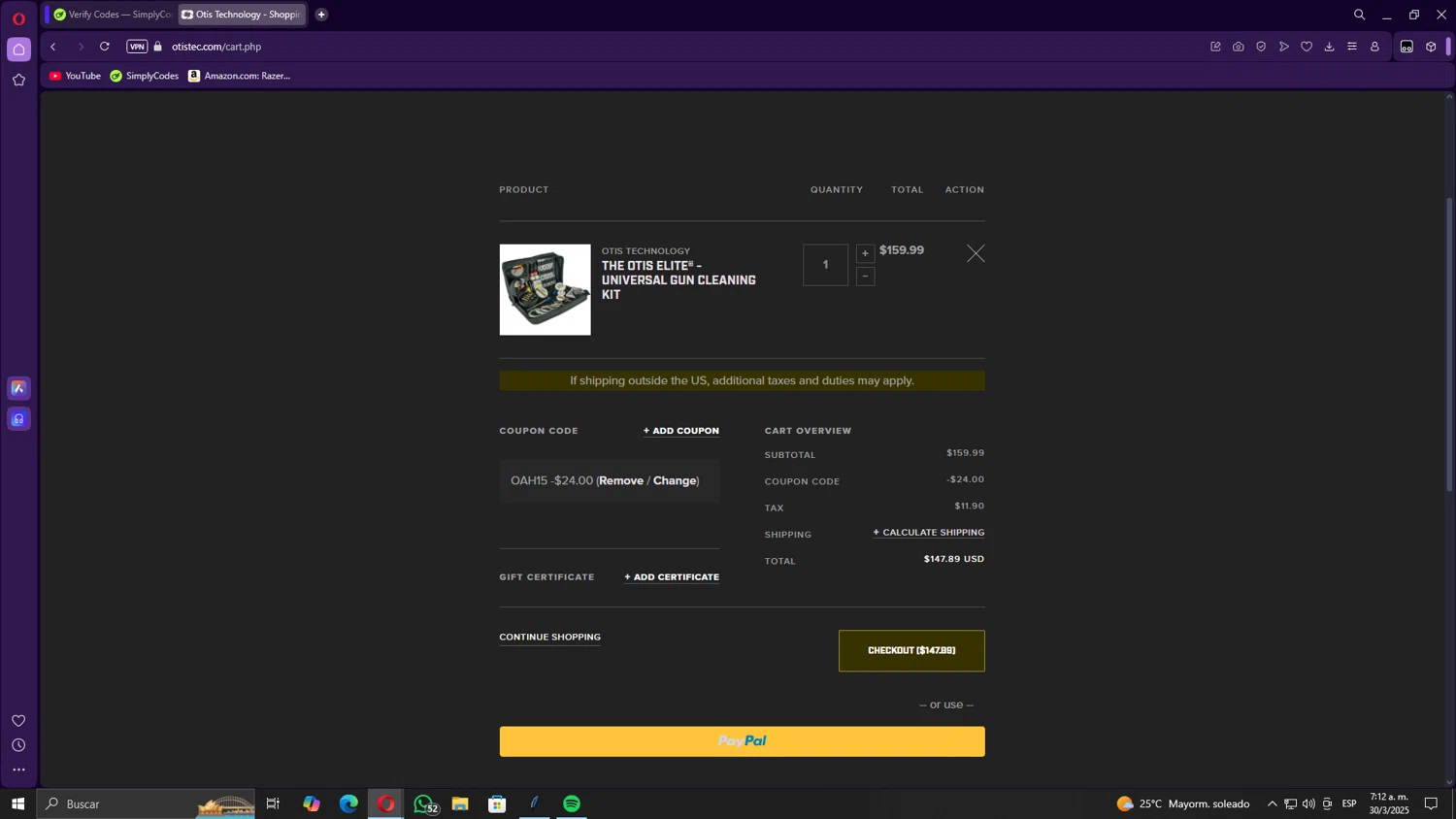Open the notification center icon
This screenshot has width=1456, height=819.
1431,803
